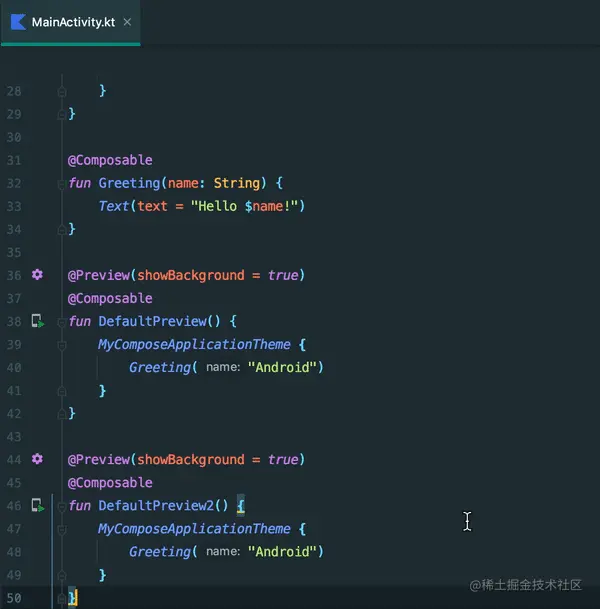
Task: Click "Android" string on line 48
Action: pos(282,552)
